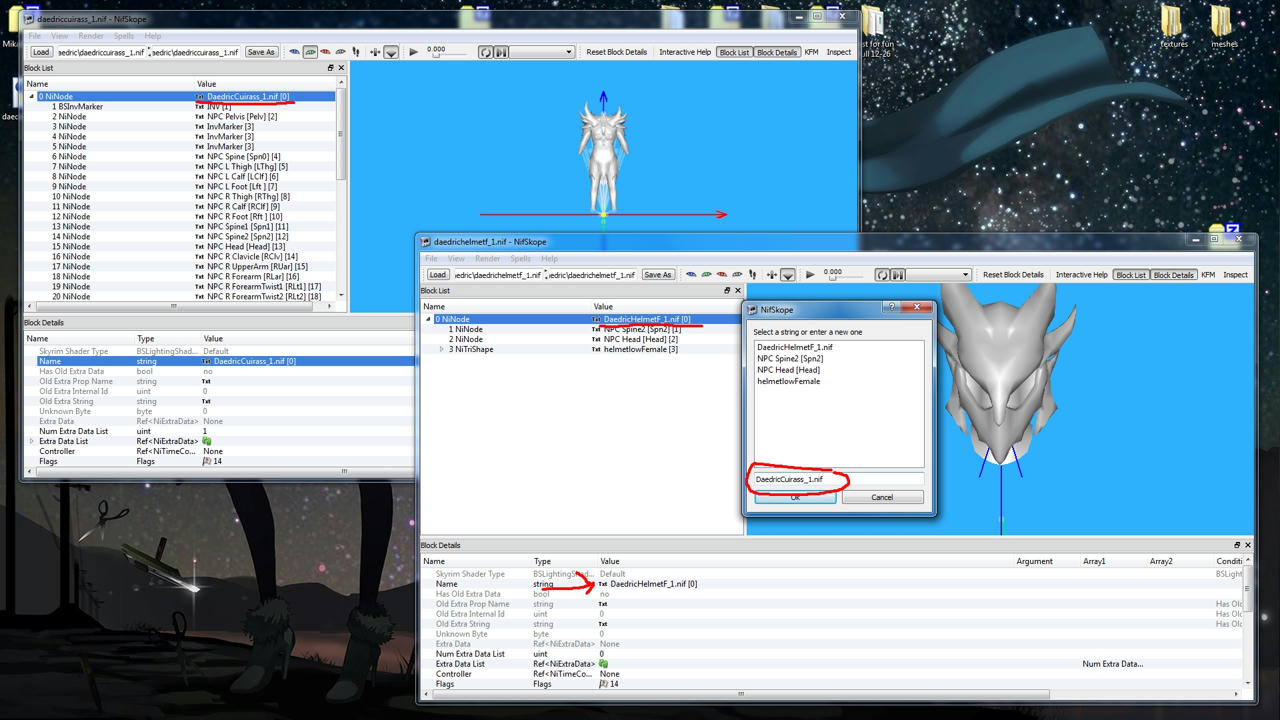Float the Block List panel in daedriccuirass window
Screen dimensions: 1280x720
[330, 68]
